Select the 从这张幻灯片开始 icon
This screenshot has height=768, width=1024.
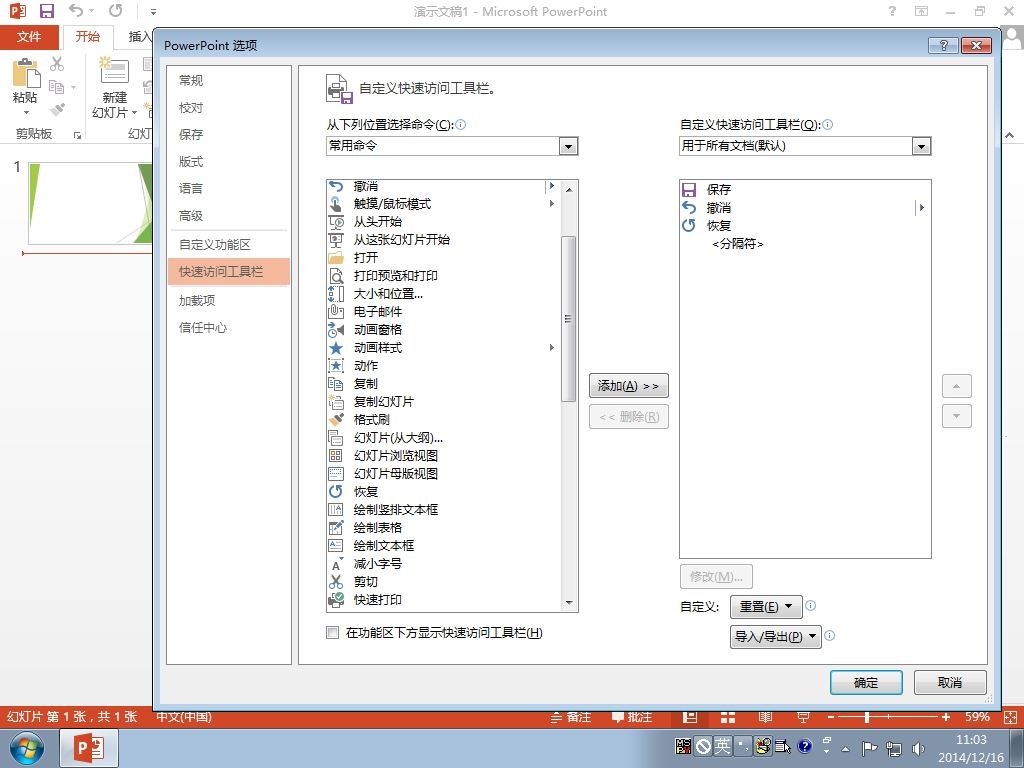[336, 240]
